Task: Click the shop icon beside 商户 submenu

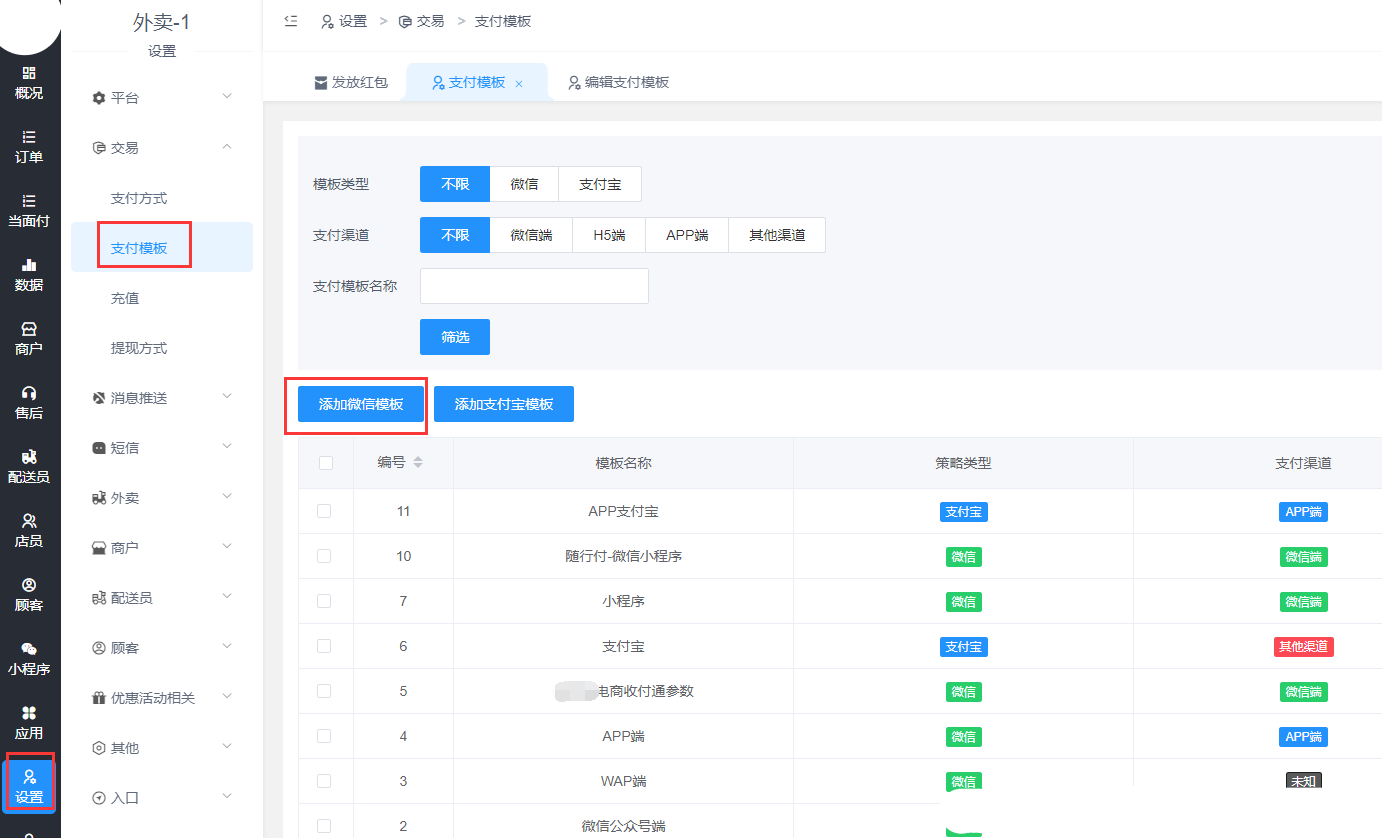Action: 98,548
